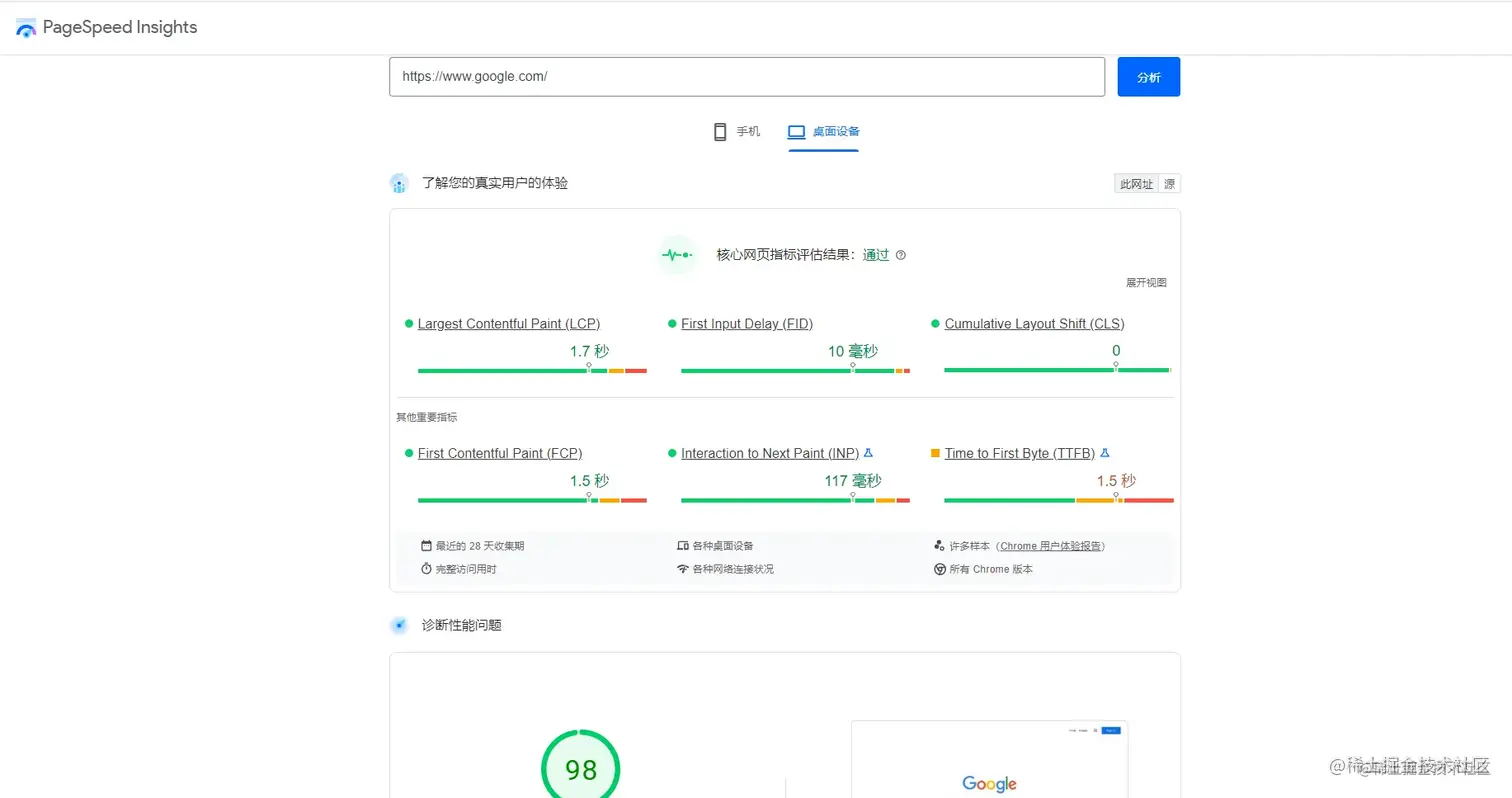
Task: Open First Input Delay (FID) link
Action: click(747, 323)
